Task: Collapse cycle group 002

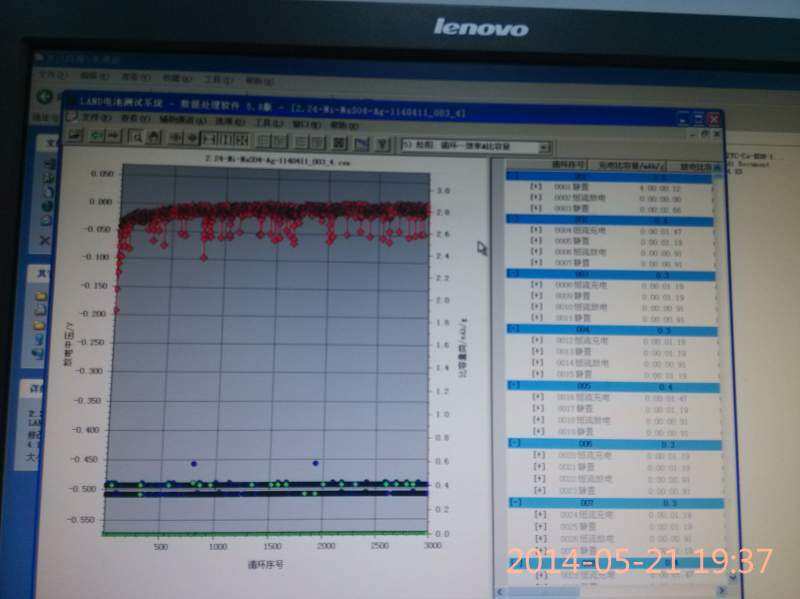Action: (x=513, y=219)
